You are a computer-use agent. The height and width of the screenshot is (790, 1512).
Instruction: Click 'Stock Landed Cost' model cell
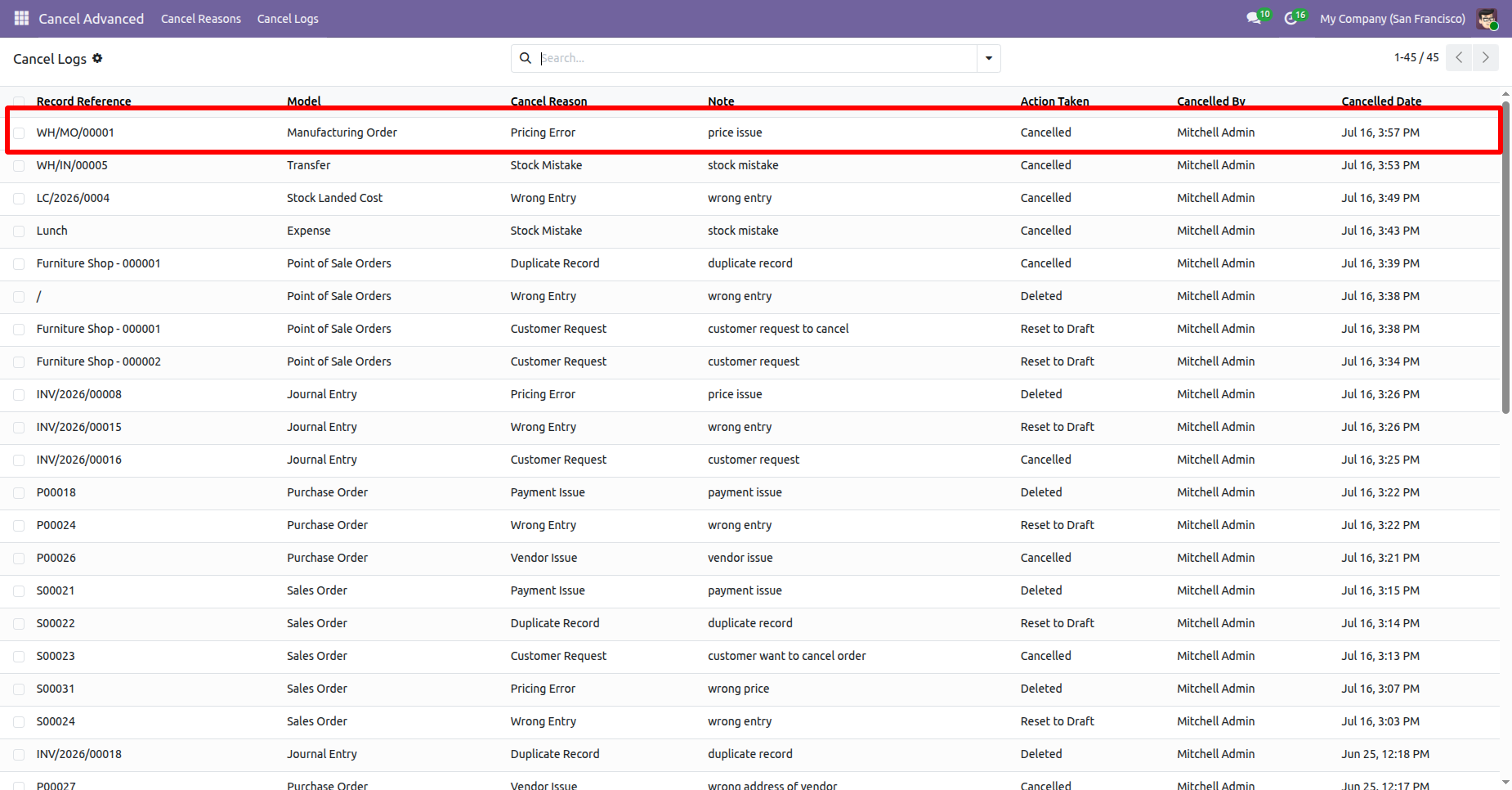(x=334, y=198)
